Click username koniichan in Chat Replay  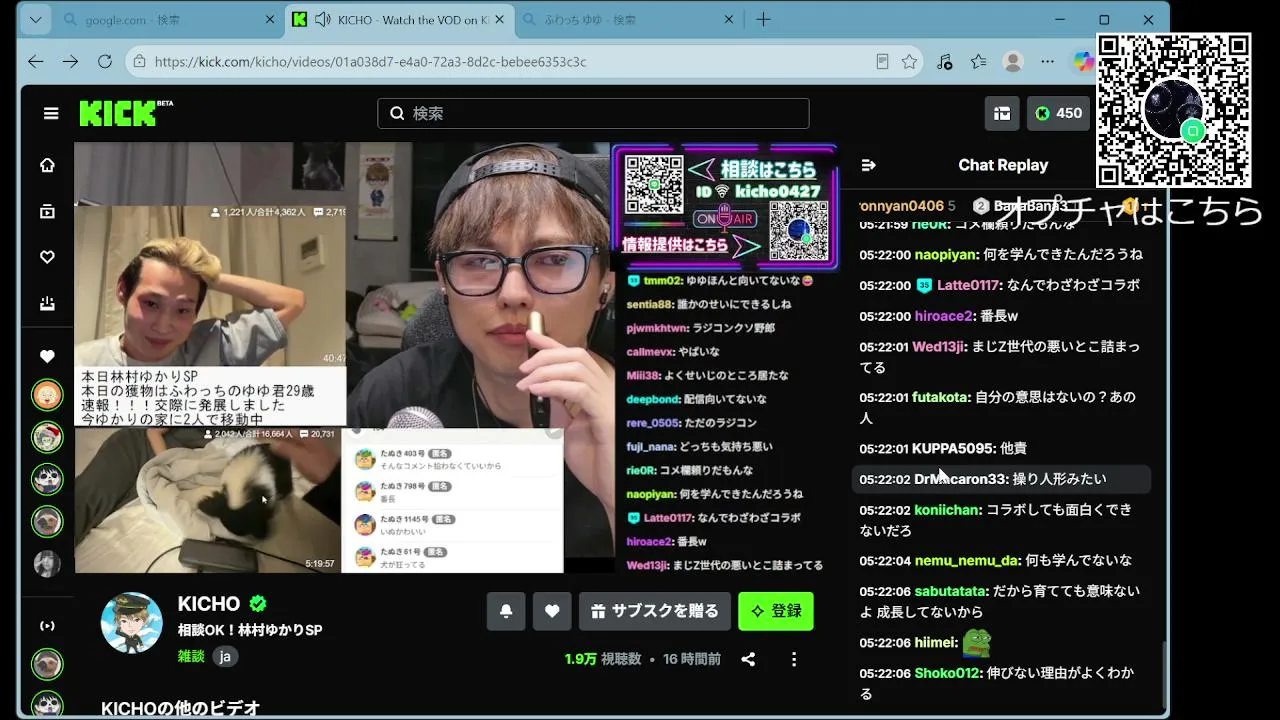click(946, 510)
